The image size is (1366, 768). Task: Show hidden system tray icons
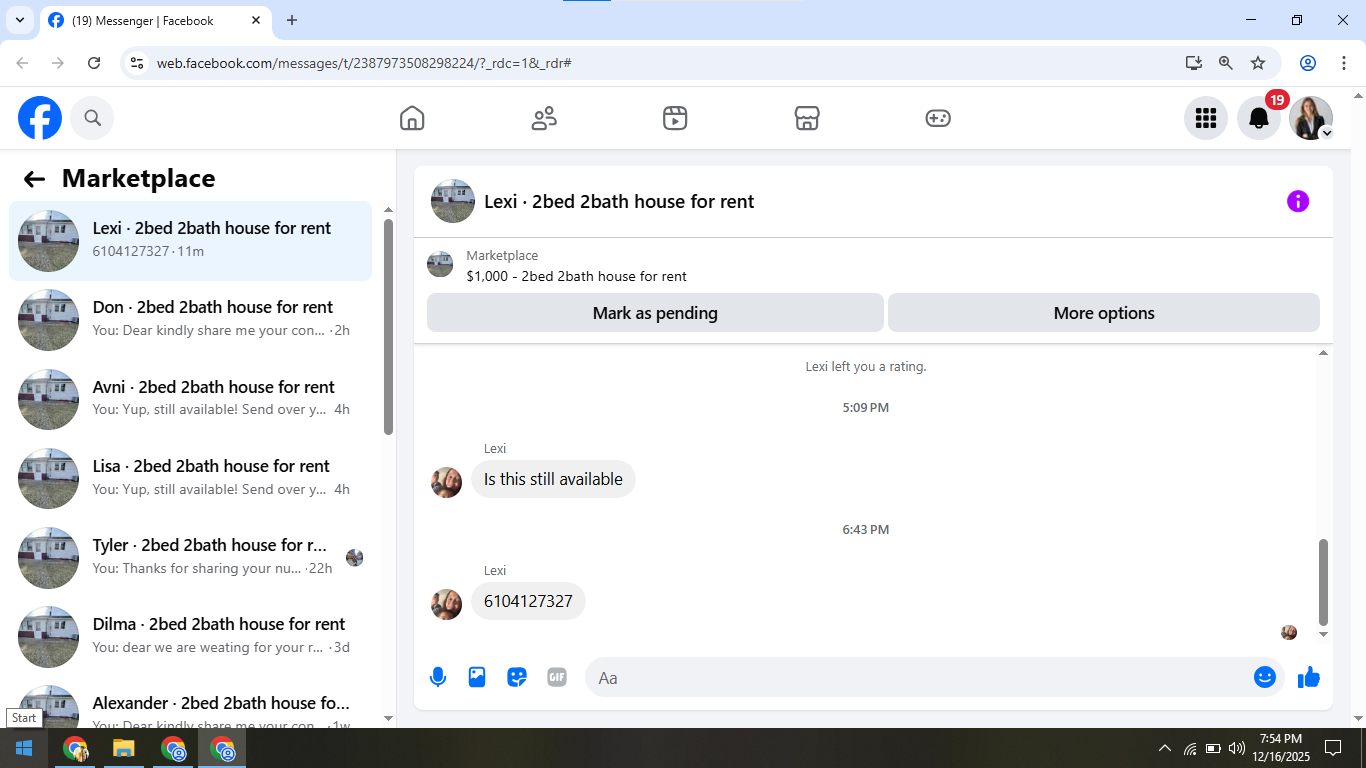point(1164,748)
